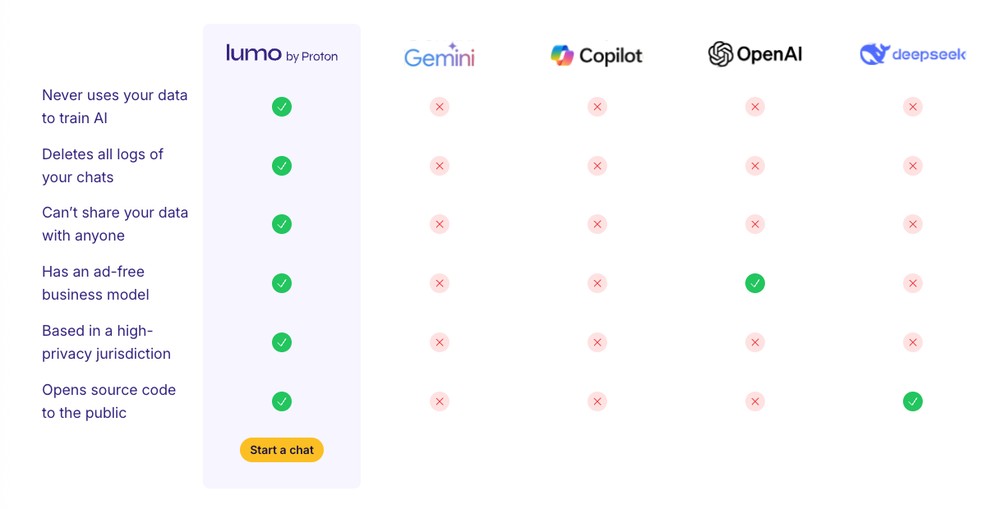
Task: Click the 'Has an ad-free business model' label
Action: point(96,283)
